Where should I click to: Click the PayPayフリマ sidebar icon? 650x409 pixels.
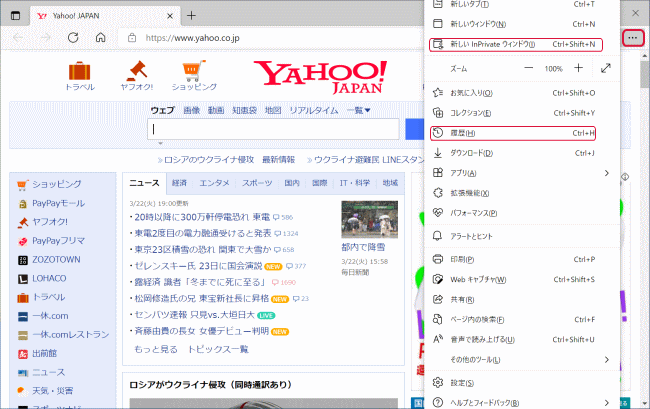pyautogui.click(x=23, y=241)
